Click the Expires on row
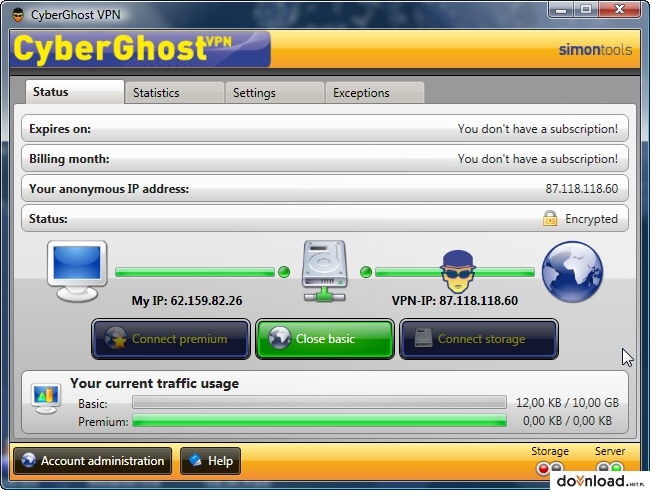 pyautogui.click(x=325, y=129)
